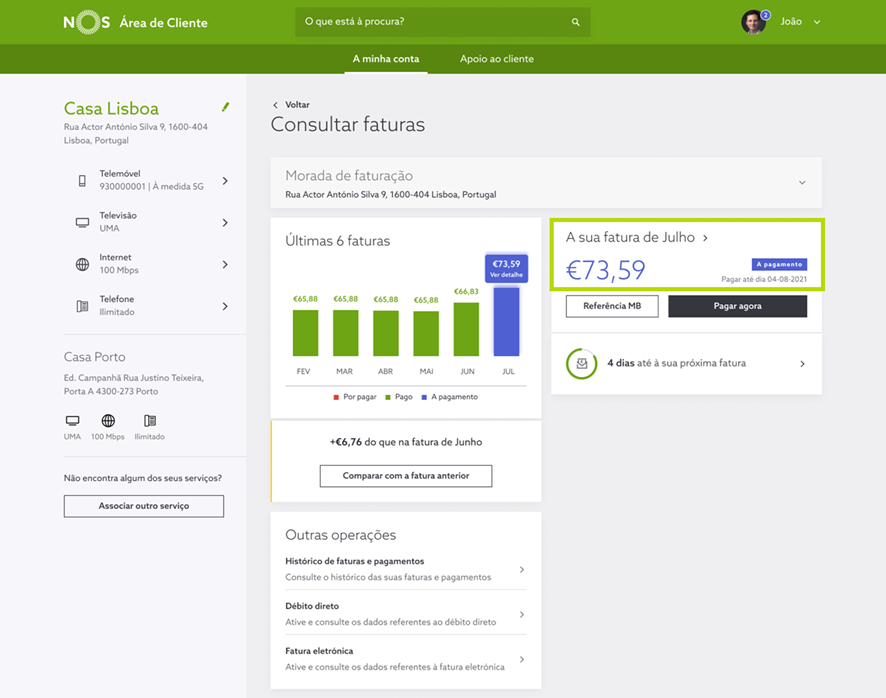Select the ABR invoice bar
The width and height of the screenshot is (886, 698).
(386, 333)
